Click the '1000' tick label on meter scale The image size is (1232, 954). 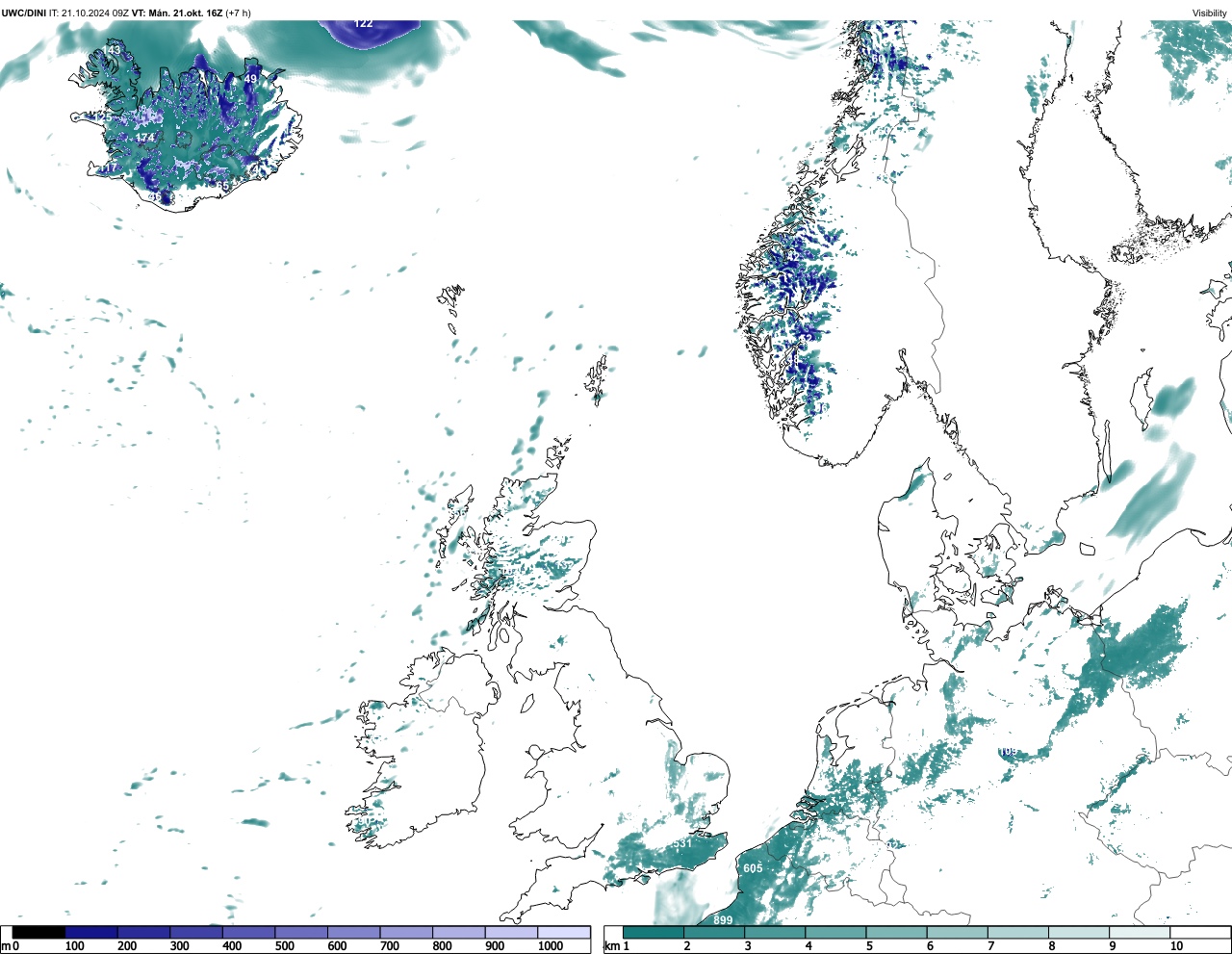pyautogui.click(x=551, y=946)
